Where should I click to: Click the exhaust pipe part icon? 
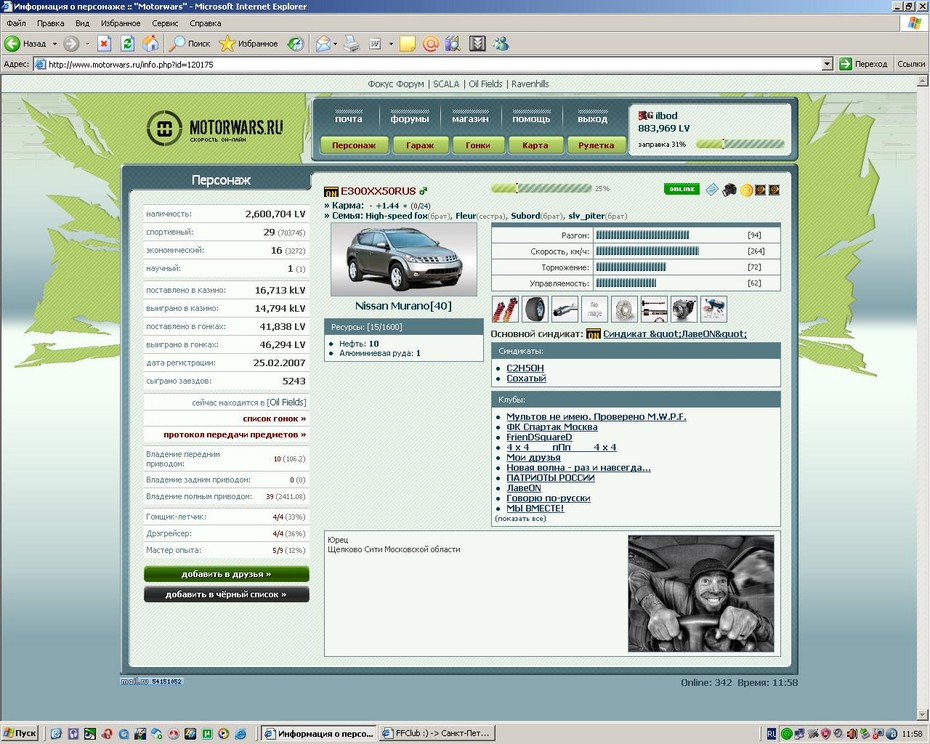pos(565,309)
